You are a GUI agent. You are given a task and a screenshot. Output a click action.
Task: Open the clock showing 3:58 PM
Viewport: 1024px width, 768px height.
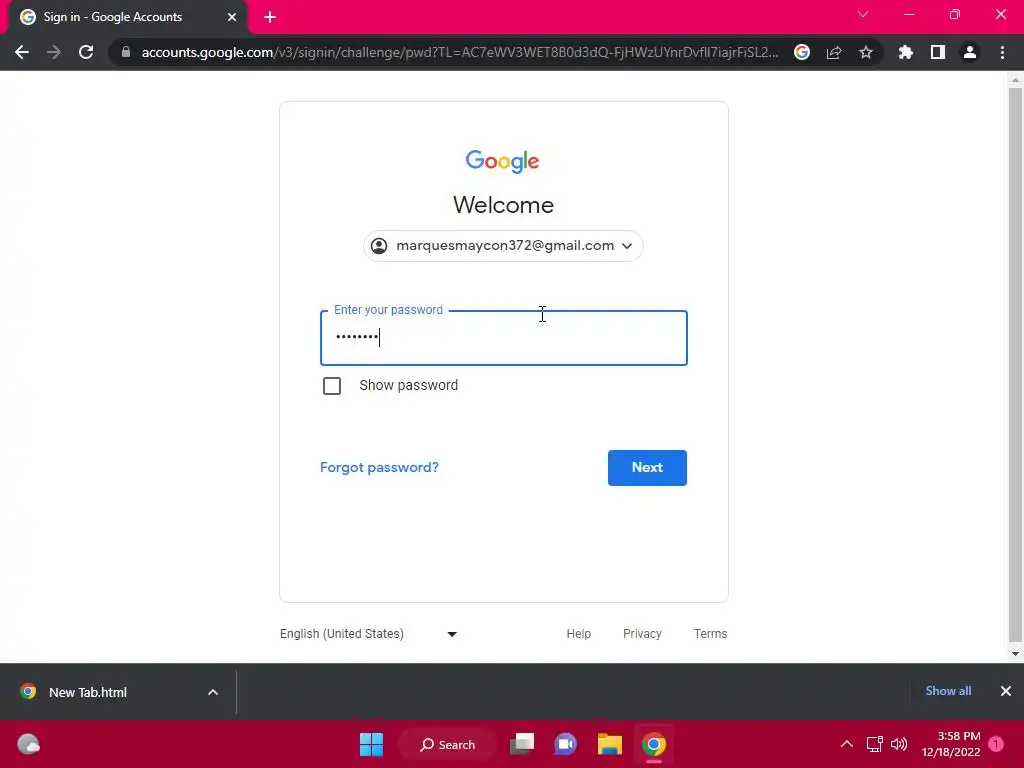(951, 744)
